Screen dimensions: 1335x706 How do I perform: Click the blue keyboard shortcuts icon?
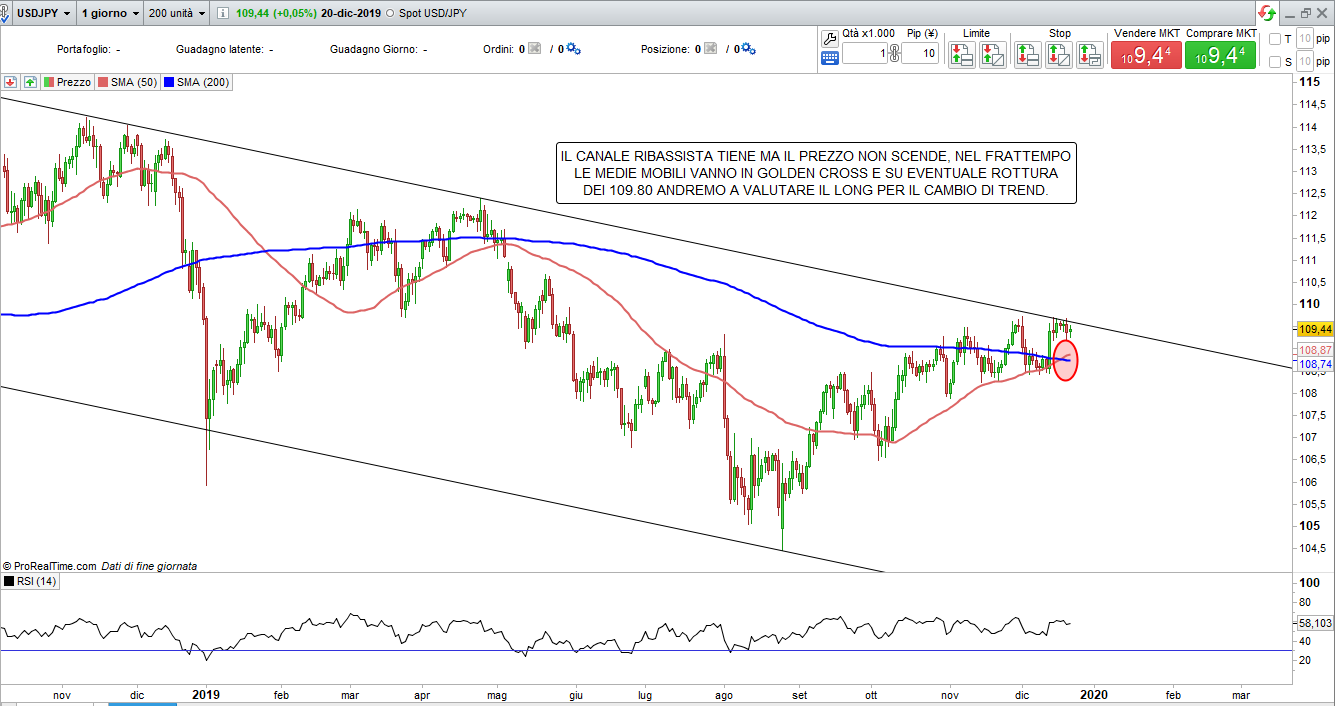click(829, 58)
